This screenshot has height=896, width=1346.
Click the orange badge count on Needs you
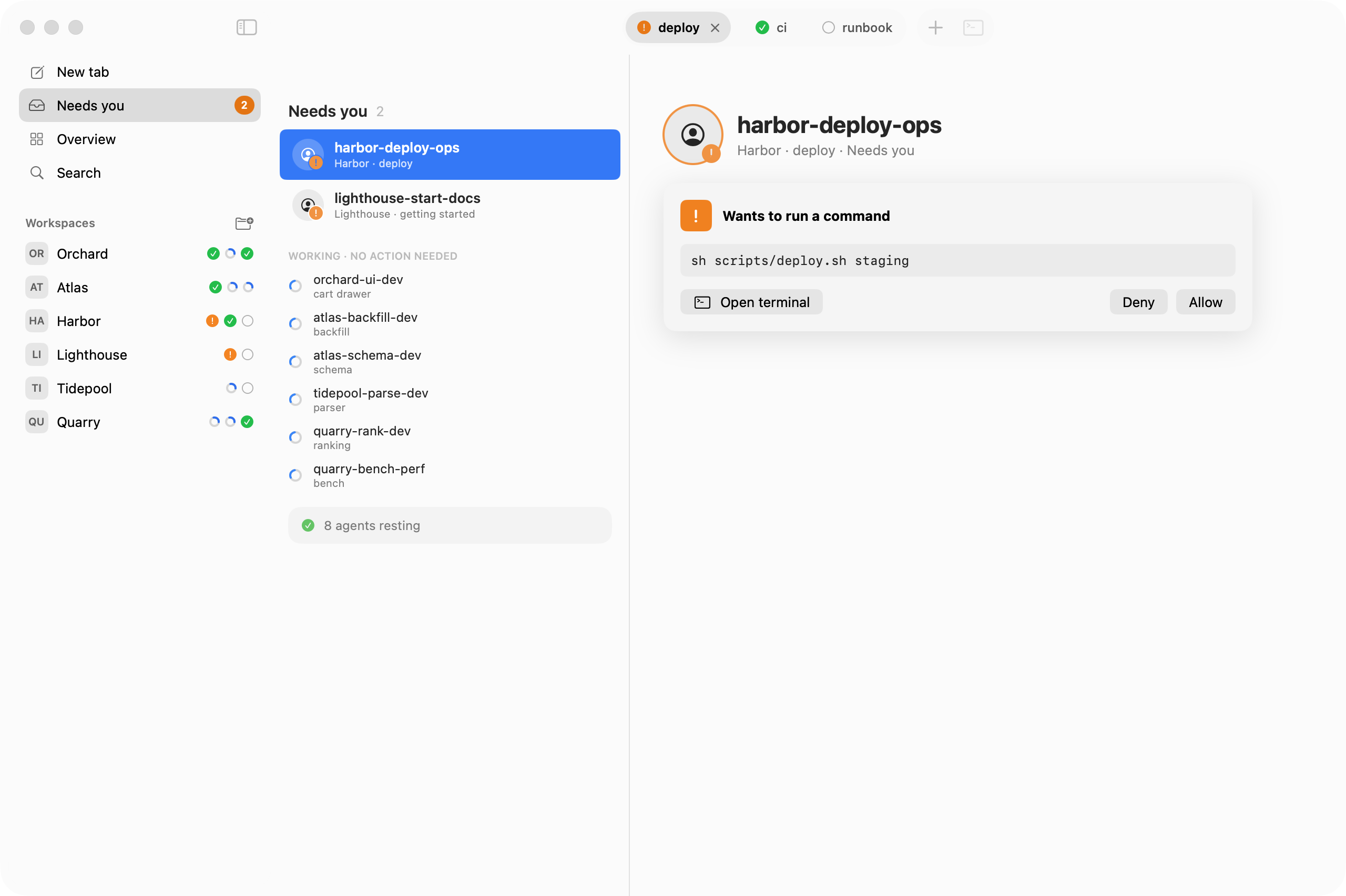[244, 105]
